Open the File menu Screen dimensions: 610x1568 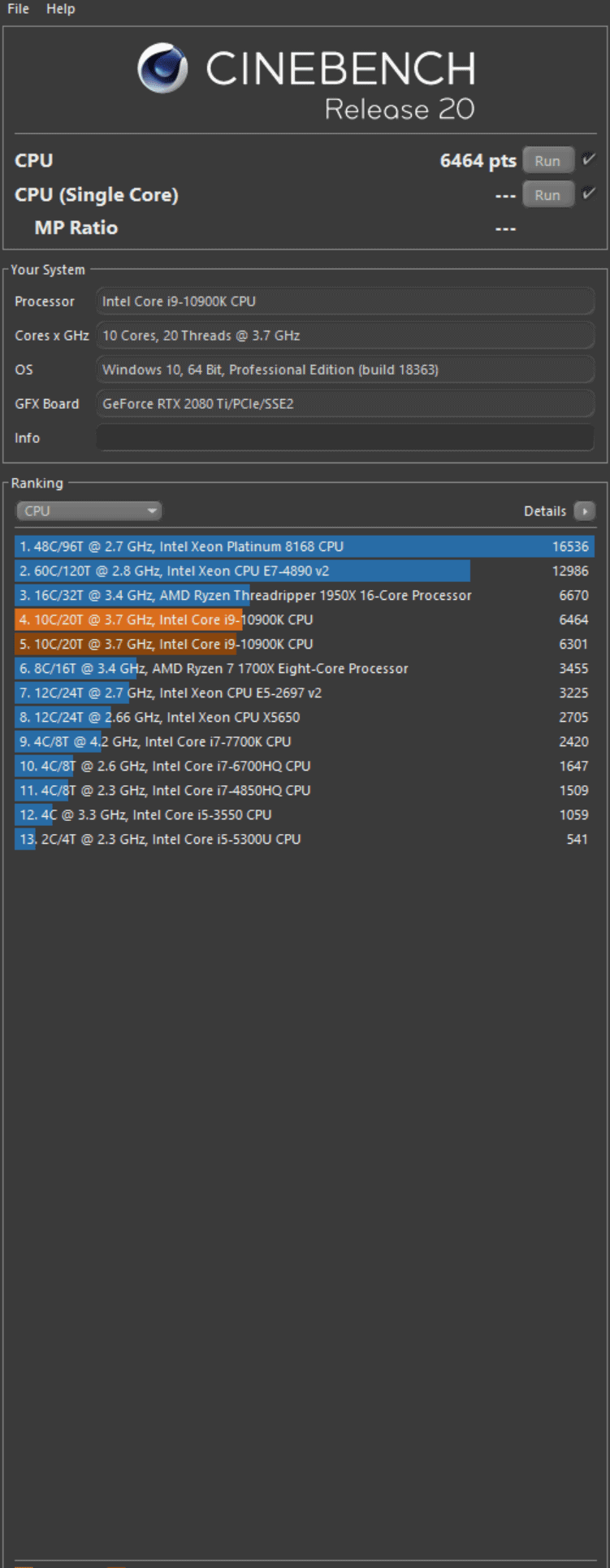[18, 9]
